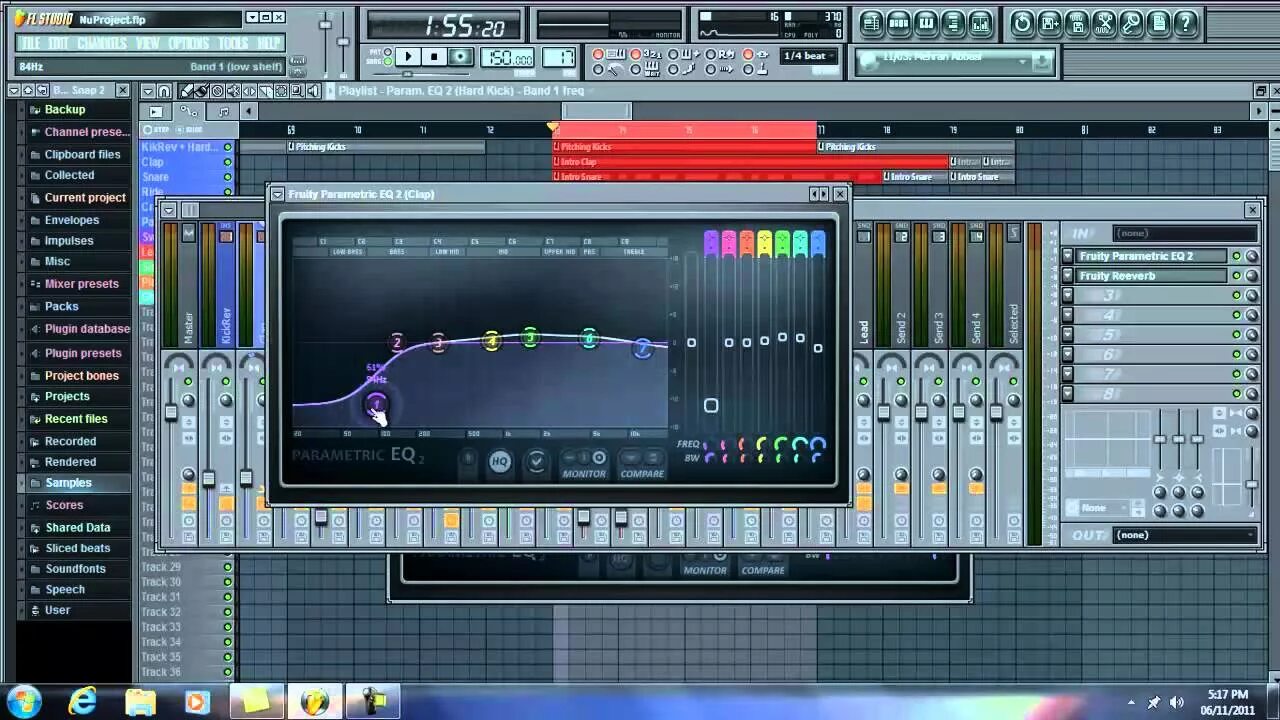The image size is (1280, 720).
Task: Toggle the Browser view icon in toolbar
Action: 954,23
